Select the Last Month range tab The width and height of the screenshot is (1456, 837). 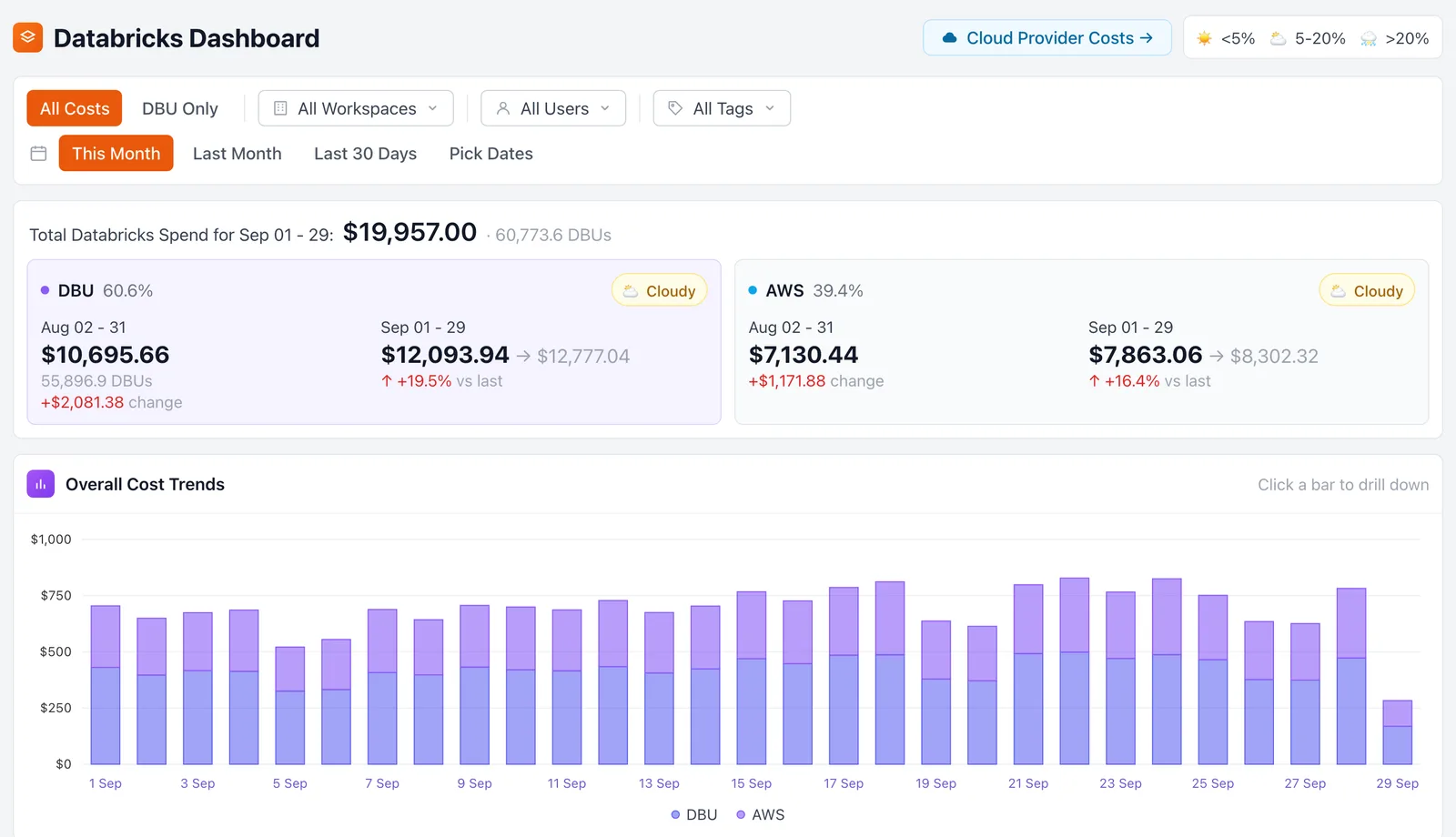[238, 154]
